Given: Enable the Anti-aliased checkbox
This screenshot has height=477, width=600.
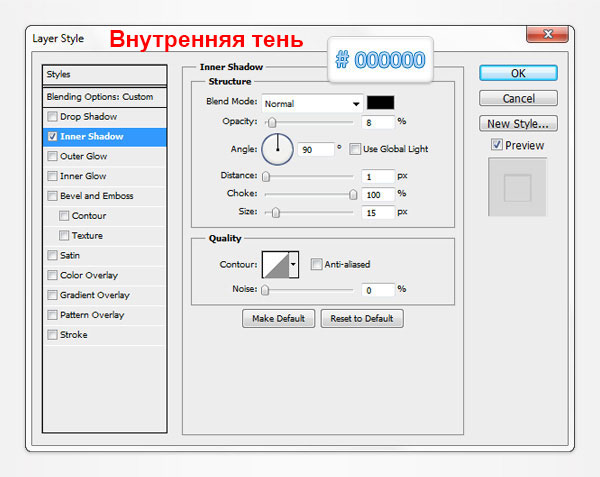Looking at the screenshot, I should pos(316,264).
